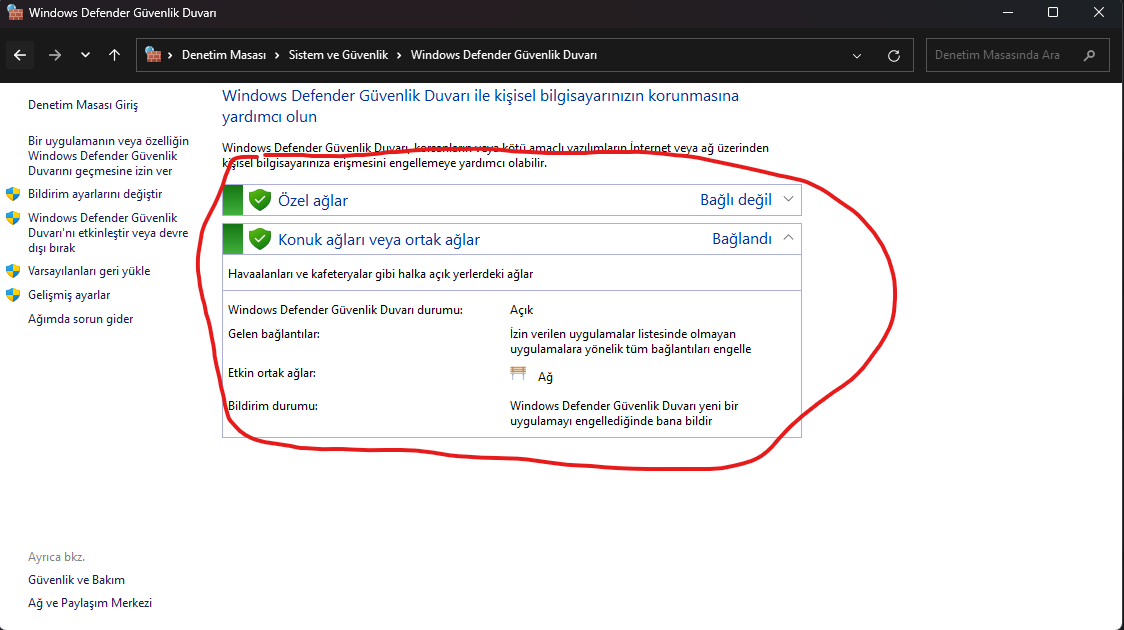Minimize the Windows Defender Güvenlik Duvarı window
This screenshot has height=630, width=1124.
[x=1008, y=12]
